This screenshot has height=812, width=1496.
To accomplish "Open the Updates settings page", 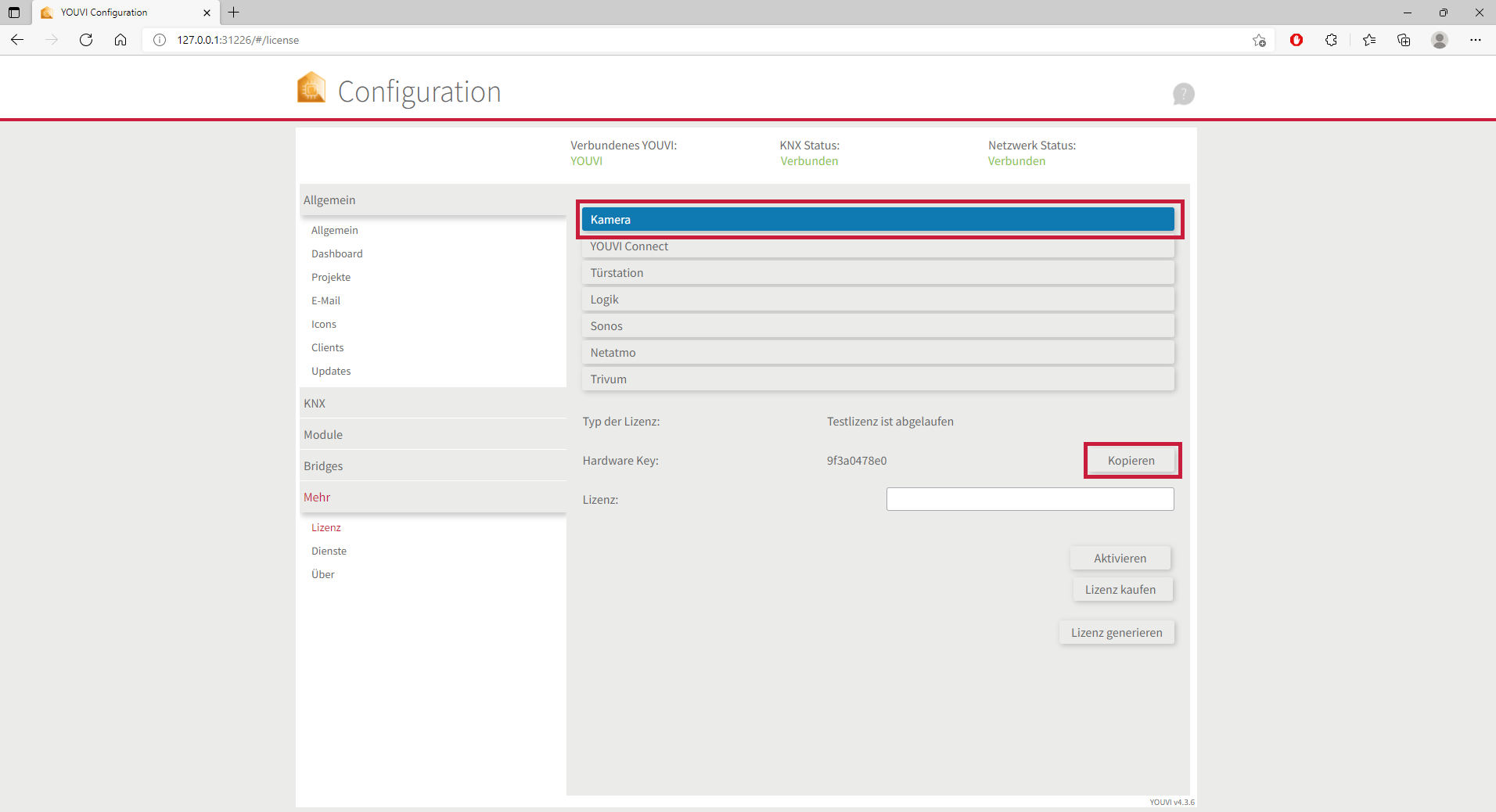I will [x=331, y=371].
